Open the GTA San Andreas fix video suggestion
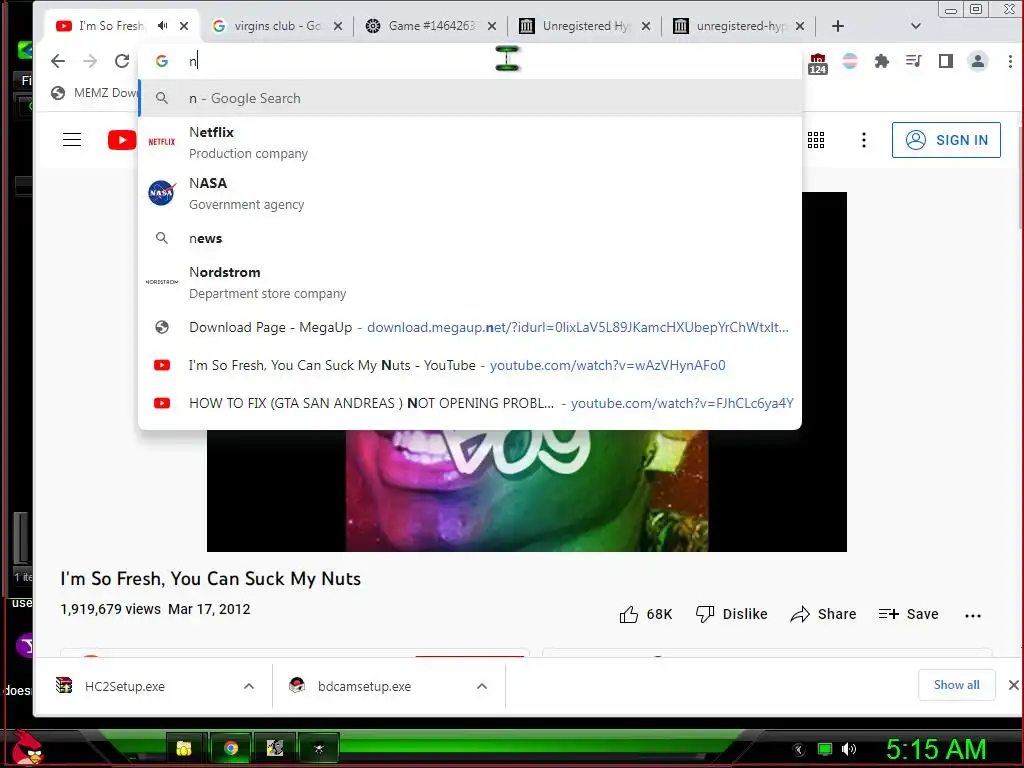The height and width of the screenshot is (768, 1024). click(470, 403)
